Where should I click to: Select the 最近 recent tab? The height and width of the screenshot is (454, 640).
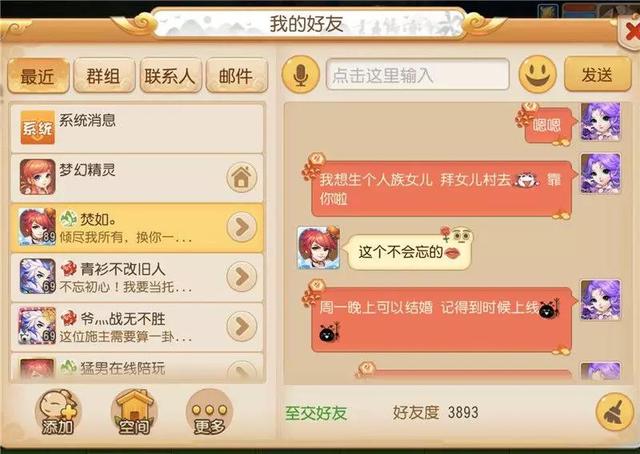(38, 76)
